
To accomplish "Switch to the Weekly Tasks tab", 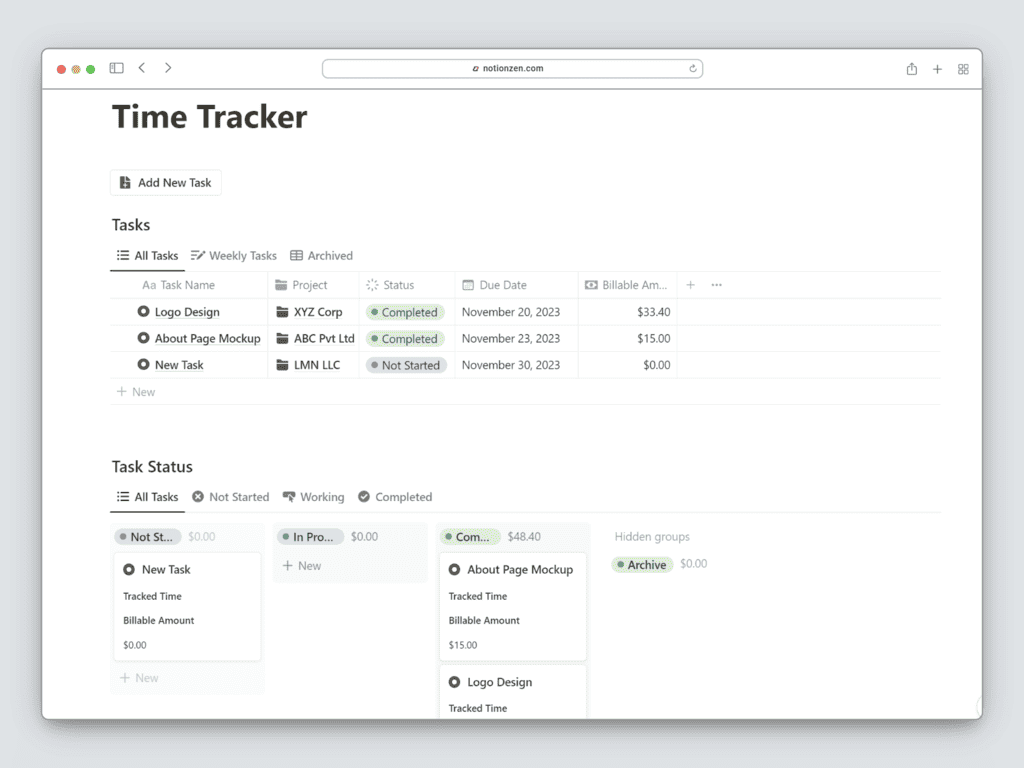I will coord(233,255).
